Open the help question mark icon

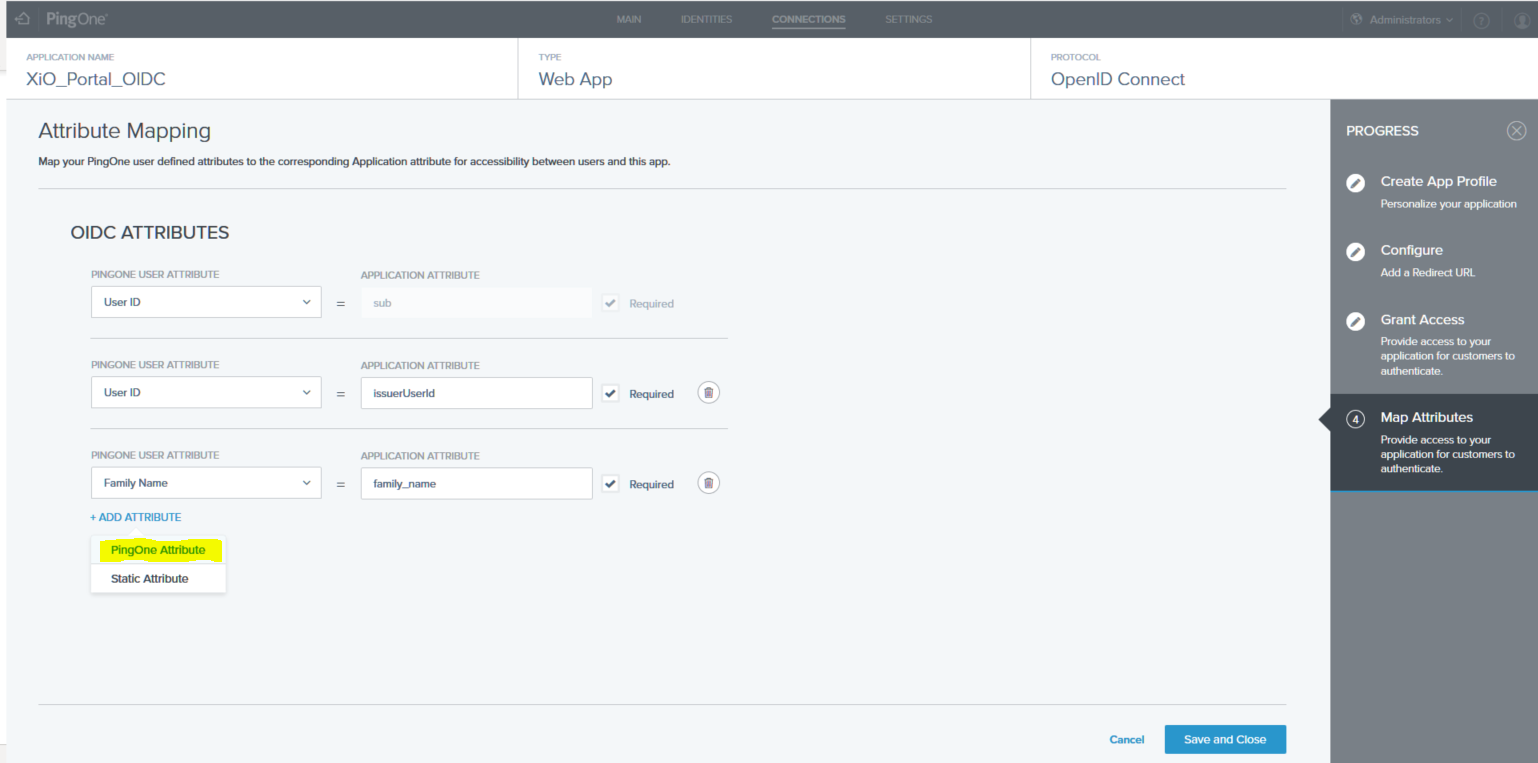click(x=1481, y=19)
